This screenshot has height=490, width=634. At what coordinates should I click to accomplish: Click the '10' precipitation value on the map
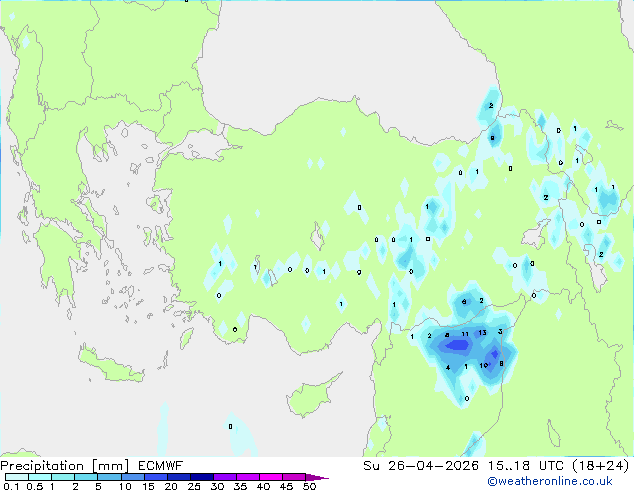pyautogui.click(x=484, y=365)
